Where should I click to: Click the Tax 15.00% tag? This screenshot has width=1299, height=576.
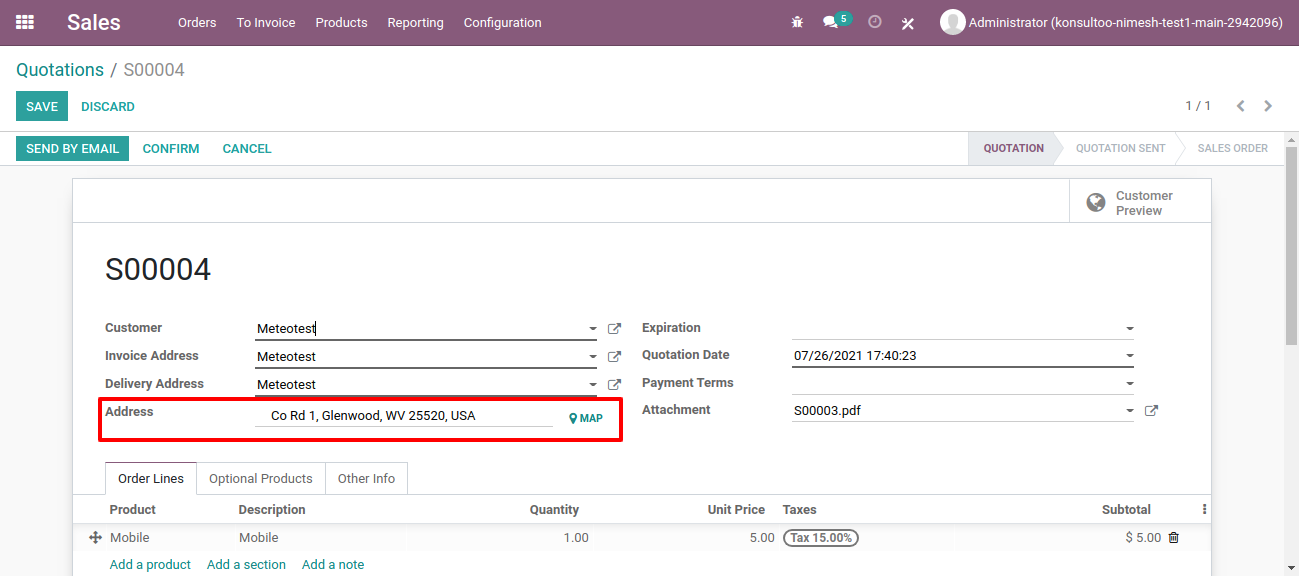click(821, 538)
